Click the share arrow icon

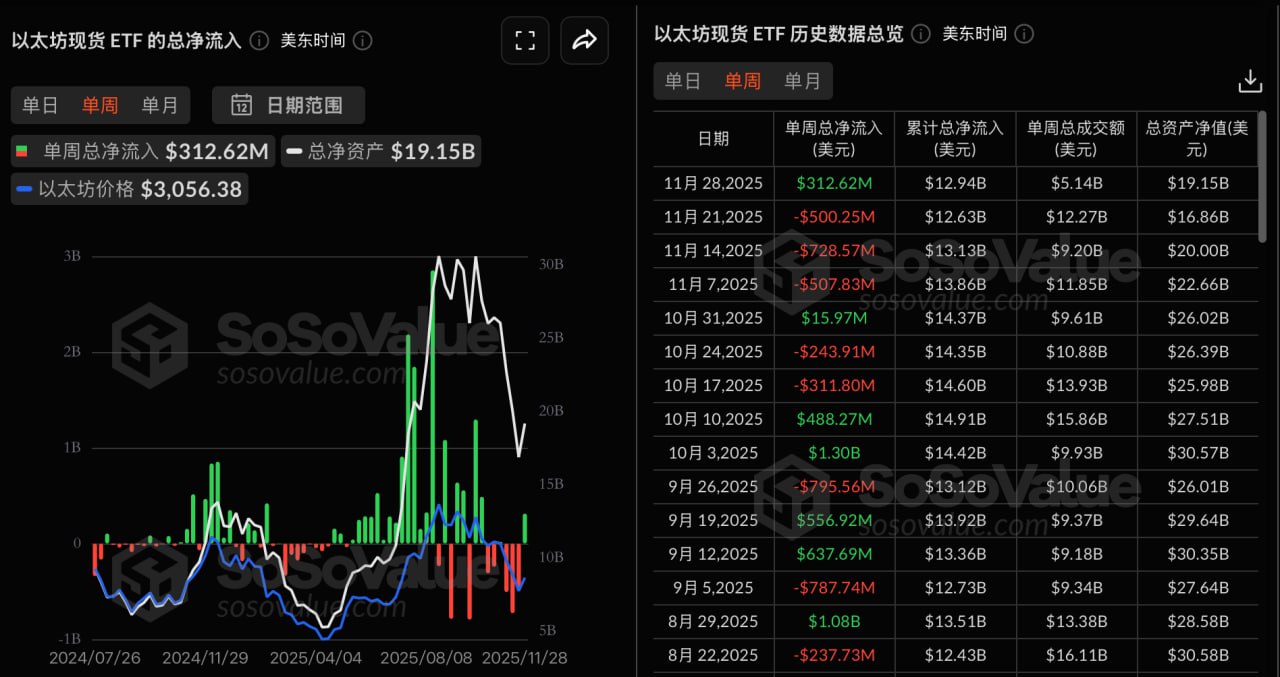pos(584,40)
